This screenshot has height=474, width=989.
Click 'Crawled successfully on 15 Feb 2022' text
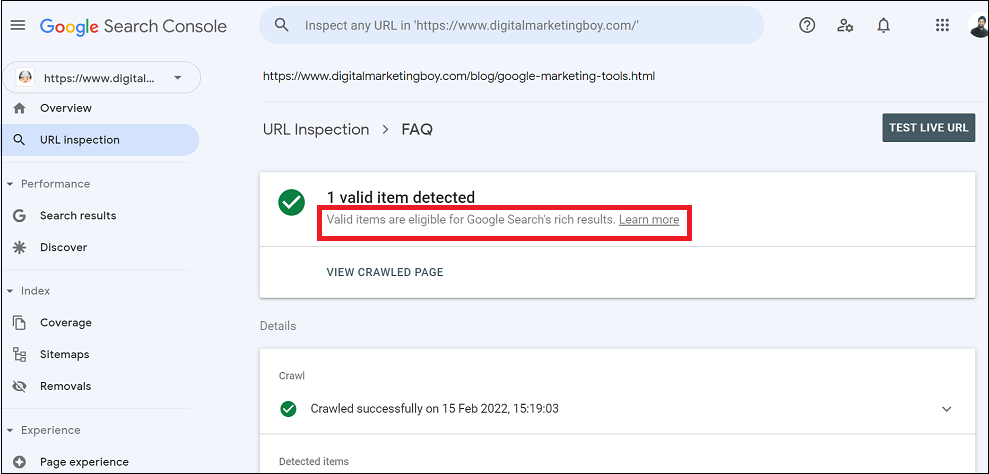(x=435, y=409)
